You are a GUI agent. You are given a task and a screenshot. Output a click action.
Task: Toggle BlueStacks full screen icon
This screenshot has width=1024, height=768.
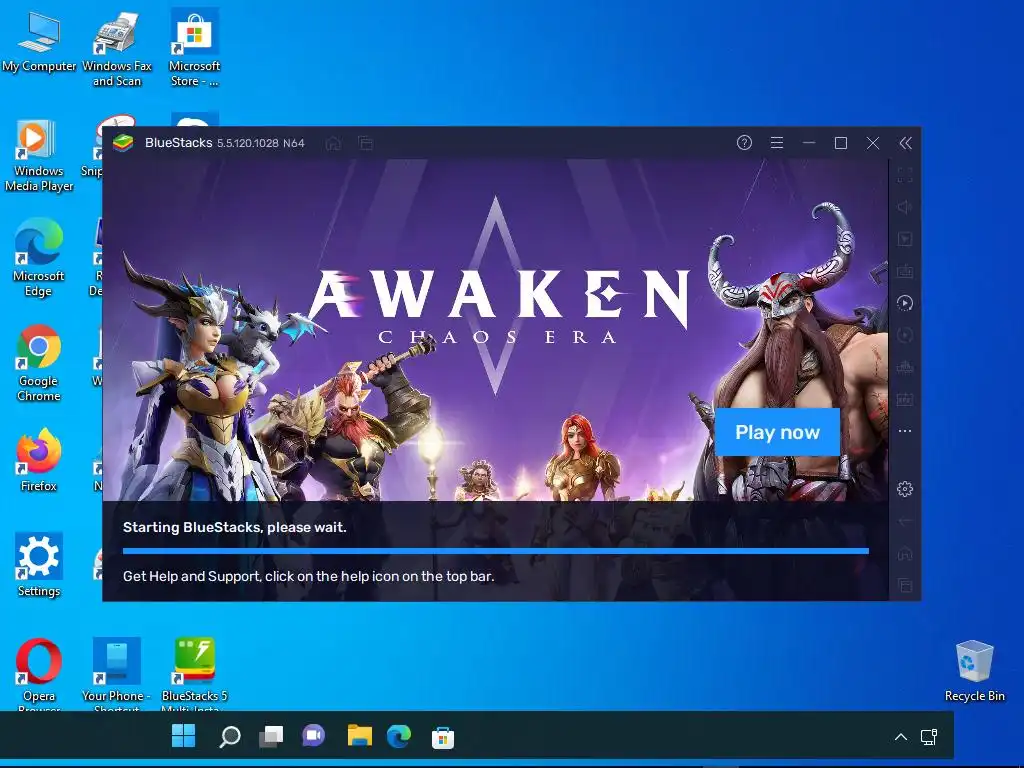click(x=905, y=175)
